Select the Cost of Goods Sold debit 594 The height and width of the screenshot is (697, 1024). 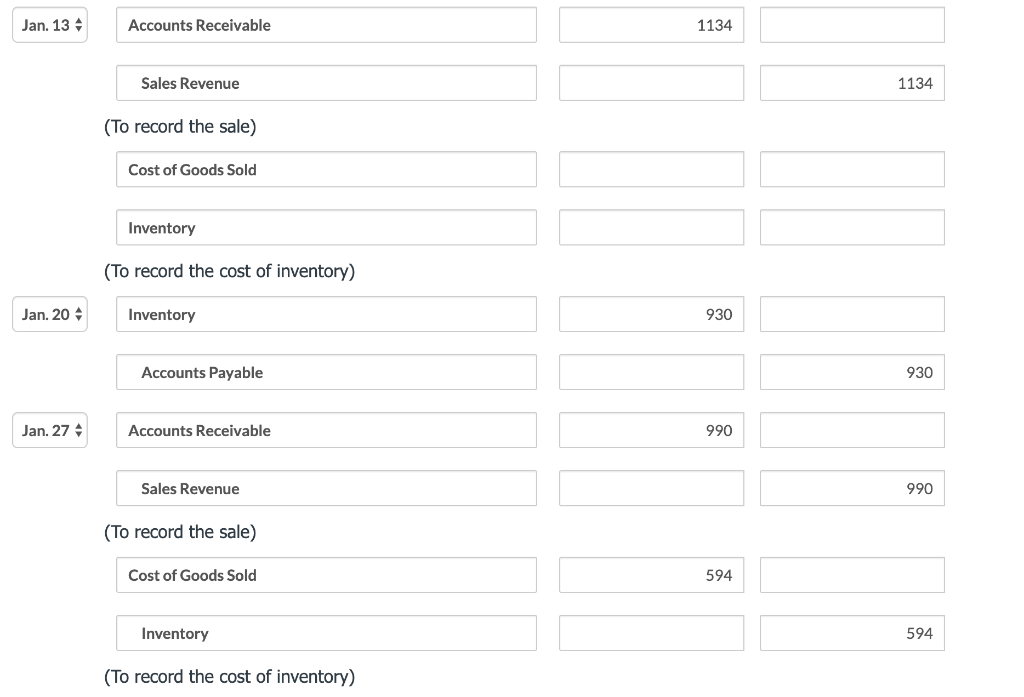(651, 575)
